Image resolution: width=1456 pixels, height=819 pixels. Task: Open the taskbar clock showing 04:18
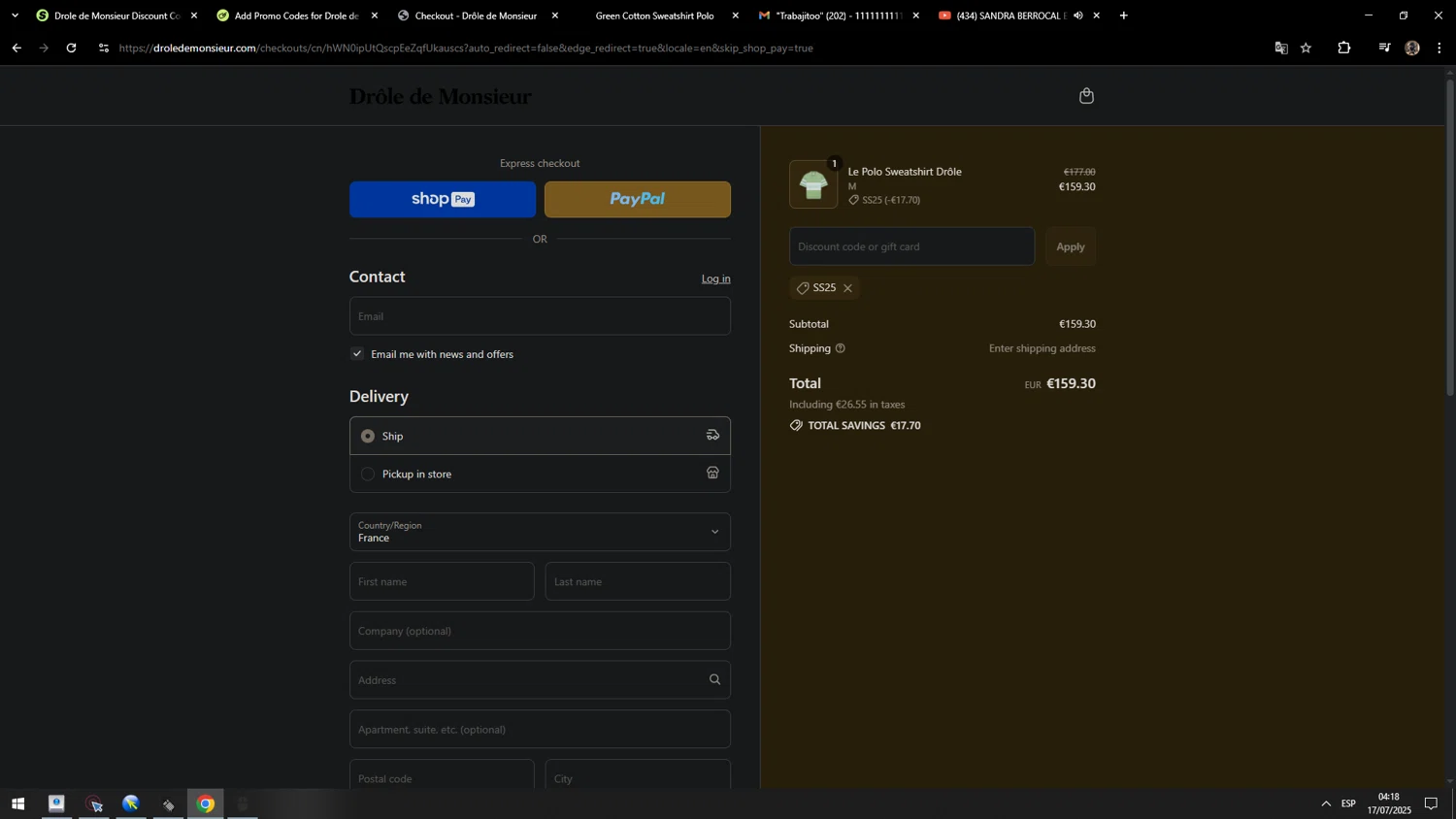coord(1389,803)
